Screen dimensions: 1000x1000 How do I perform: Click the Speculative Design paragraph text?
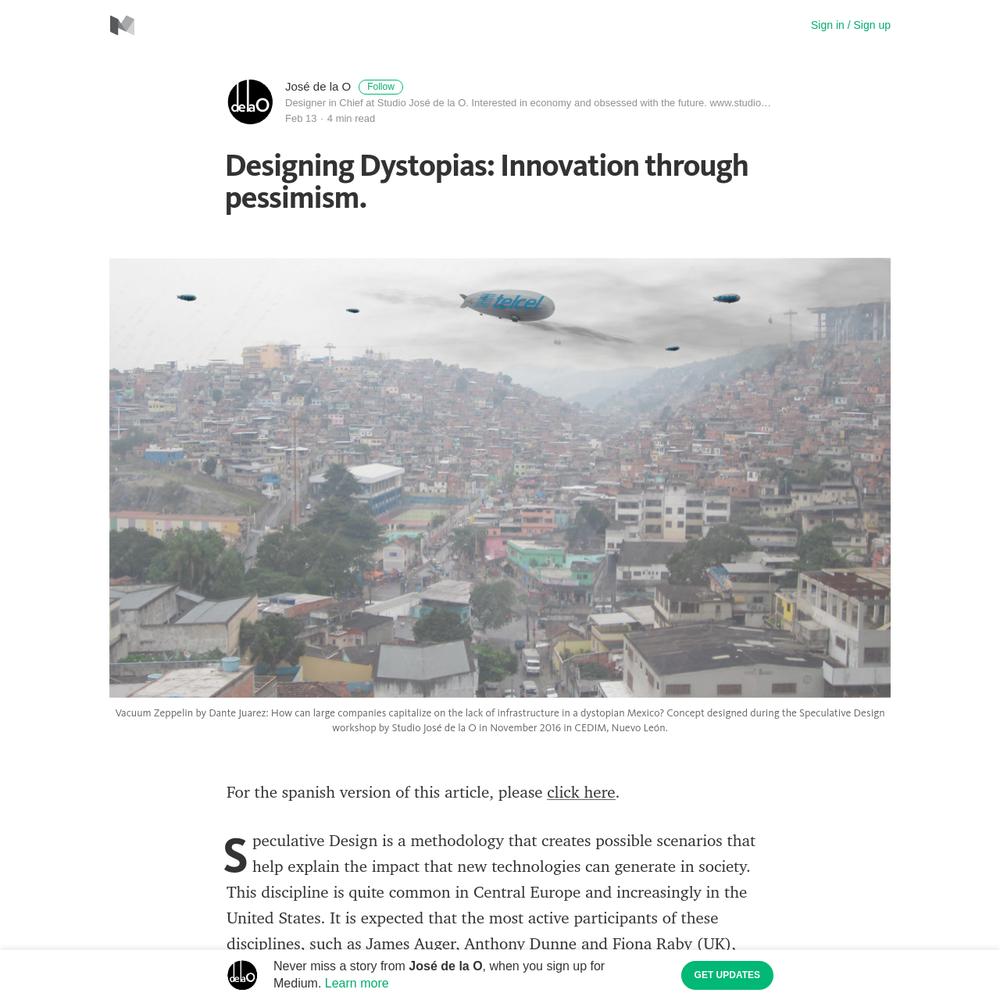pyautogui.click(x=491, y=892)
